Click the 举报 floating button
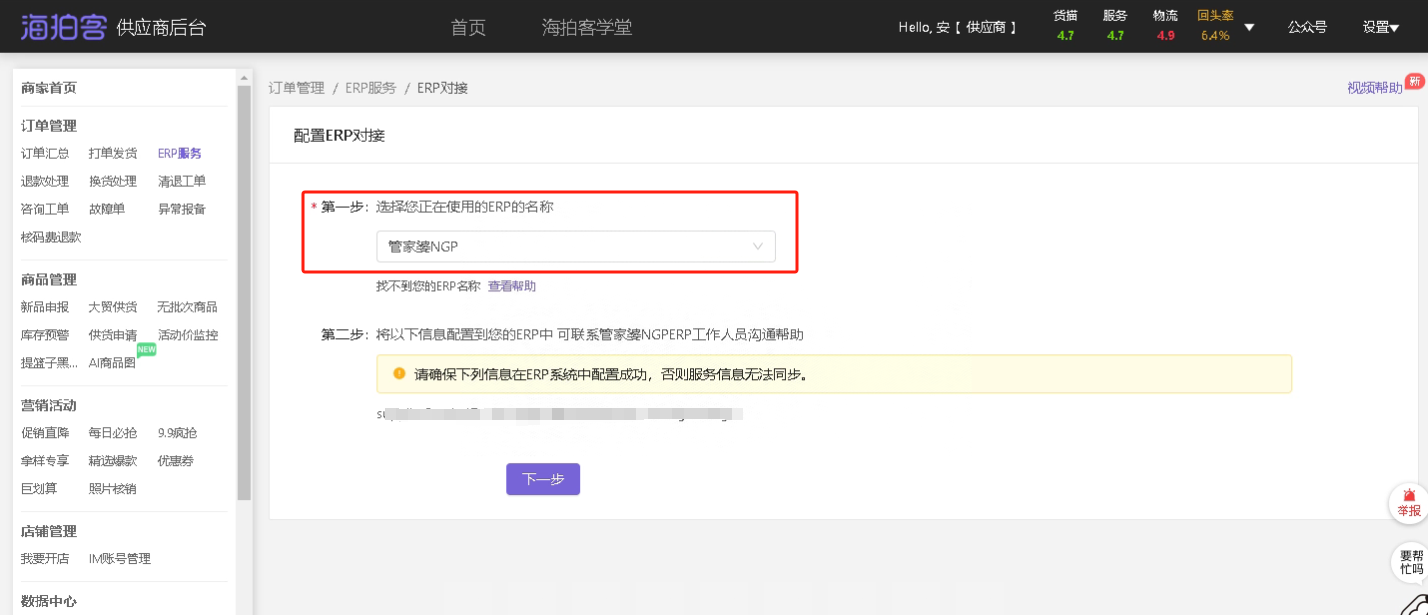This screenshot has width=1428, height=615. [x=1408, y=504]
